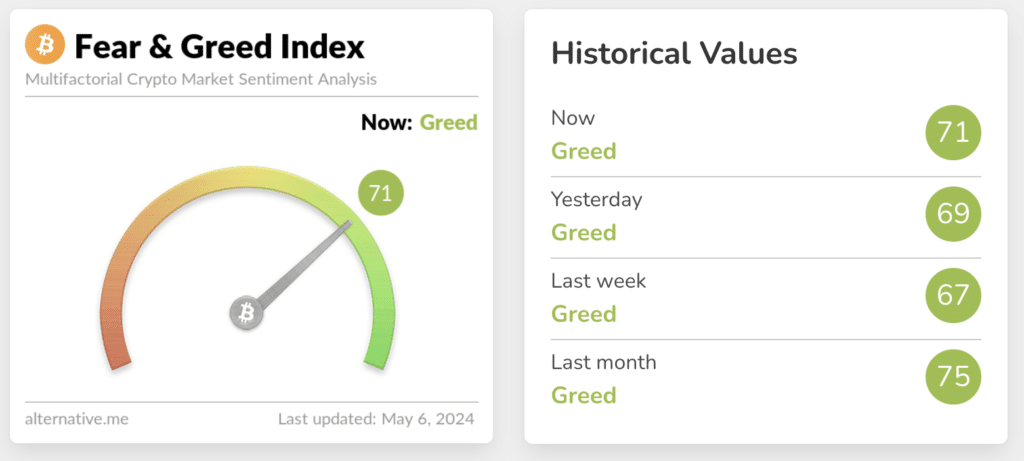The width and height of the screenshot is (1024, 461).
Task: Click the Last week value 67 circle
Action: (954, 296)
